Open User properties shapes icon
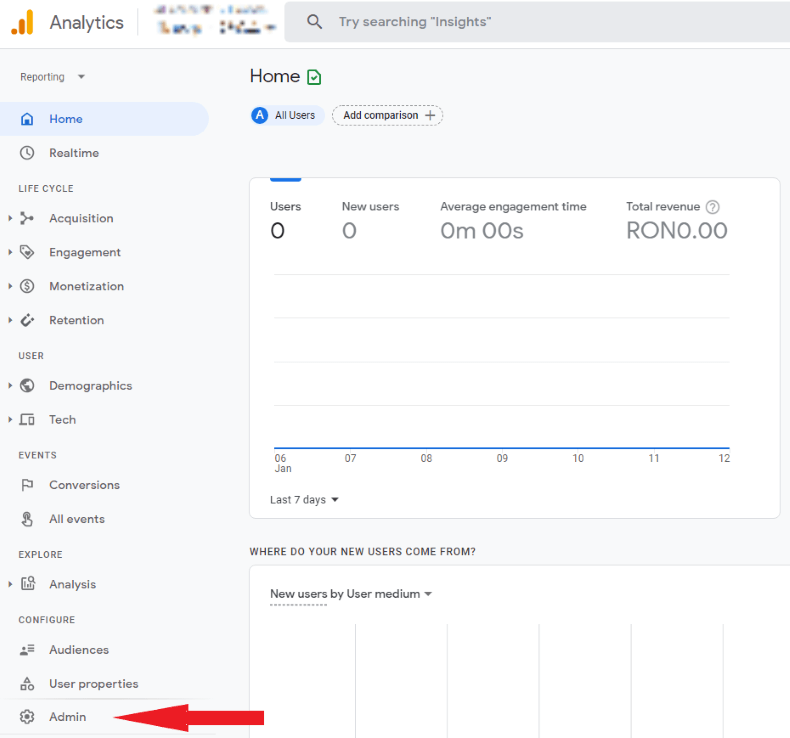 27,684
